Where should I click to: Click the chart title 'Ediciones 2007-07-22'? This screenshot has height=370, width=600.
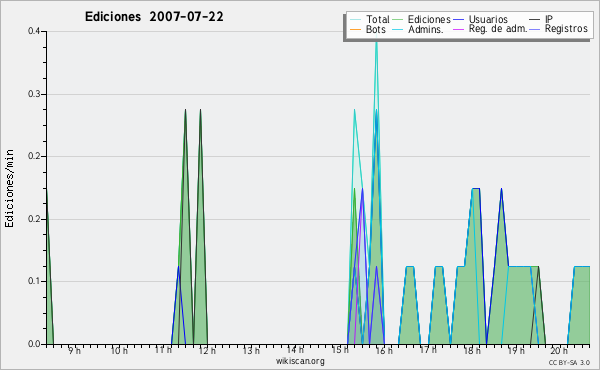tap(154, 17)
